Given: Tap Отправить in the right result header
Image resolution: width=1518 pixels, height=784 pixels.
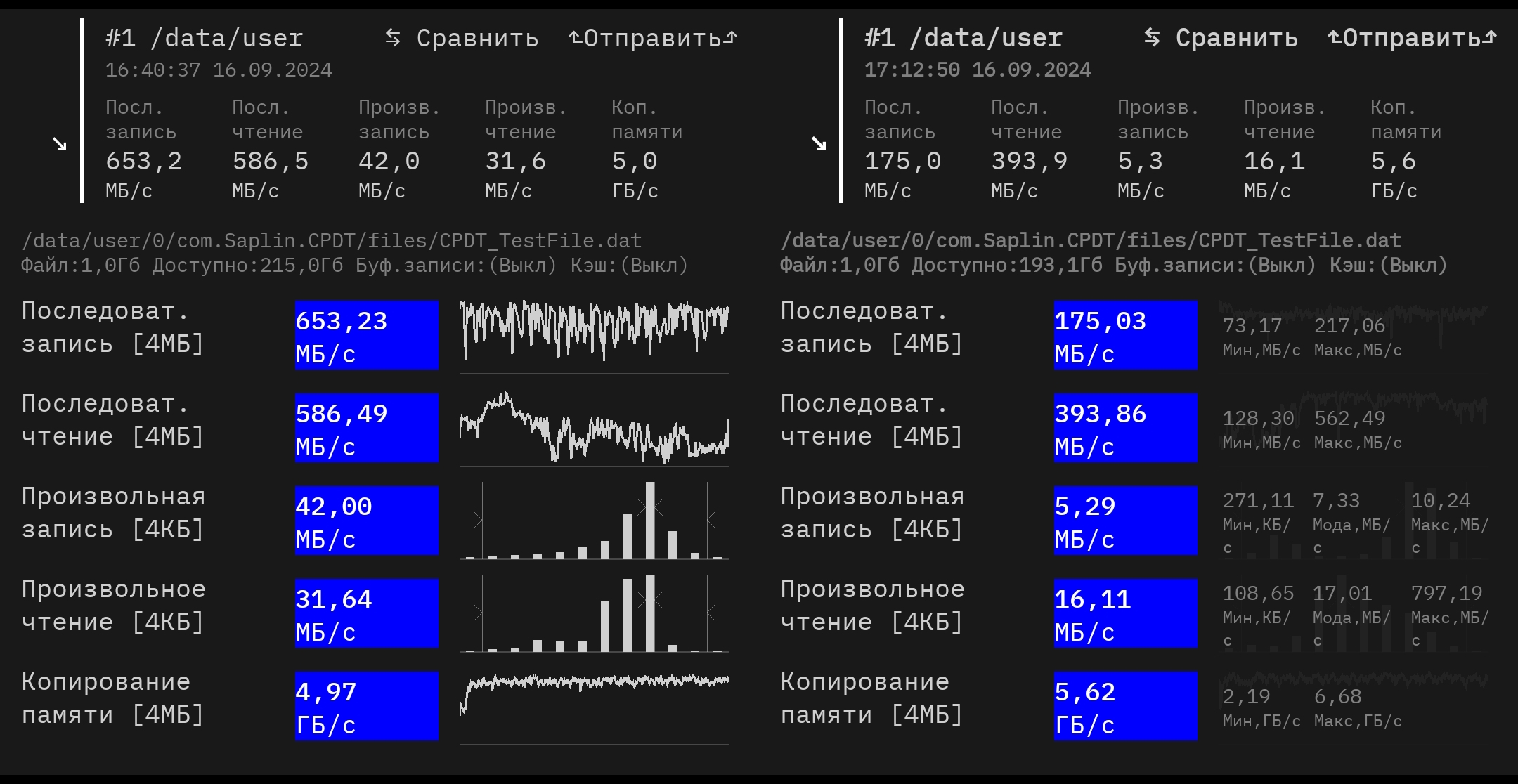Looking at the screenshot, I should [x=1412, y=38].
